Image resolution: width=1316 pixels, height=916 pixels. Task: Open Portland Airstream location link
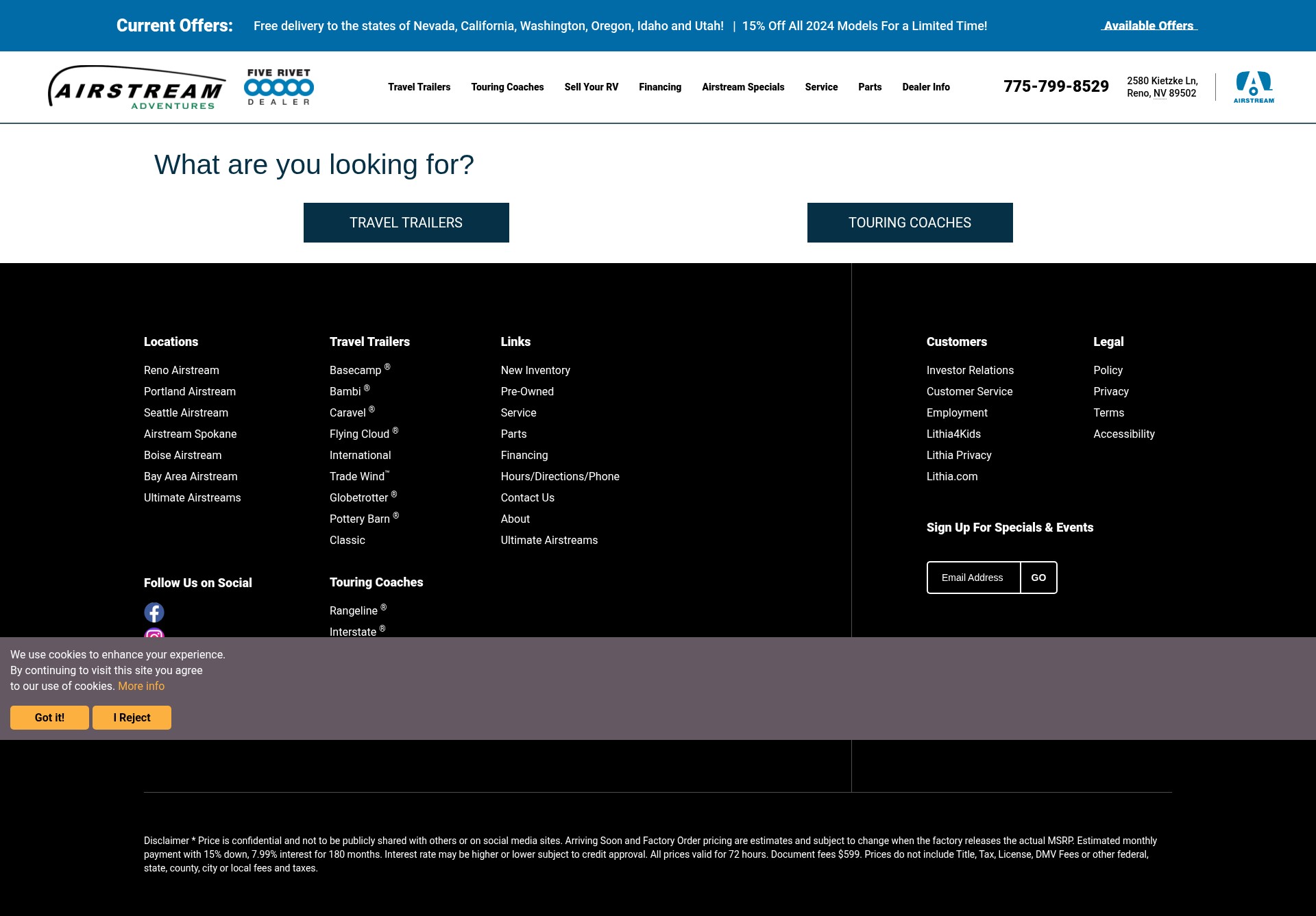pyautogui.click(x=190, y=391)
